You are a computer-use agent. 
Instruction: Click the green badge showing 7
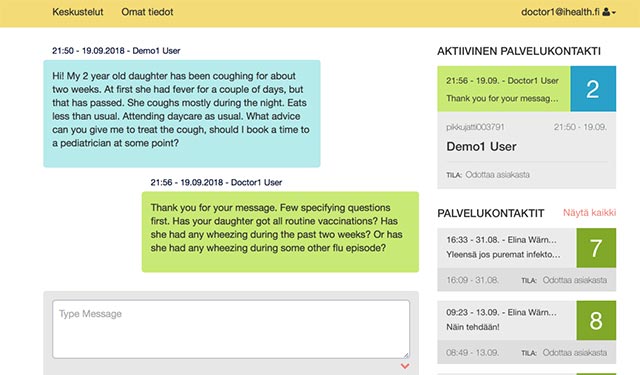596,248
